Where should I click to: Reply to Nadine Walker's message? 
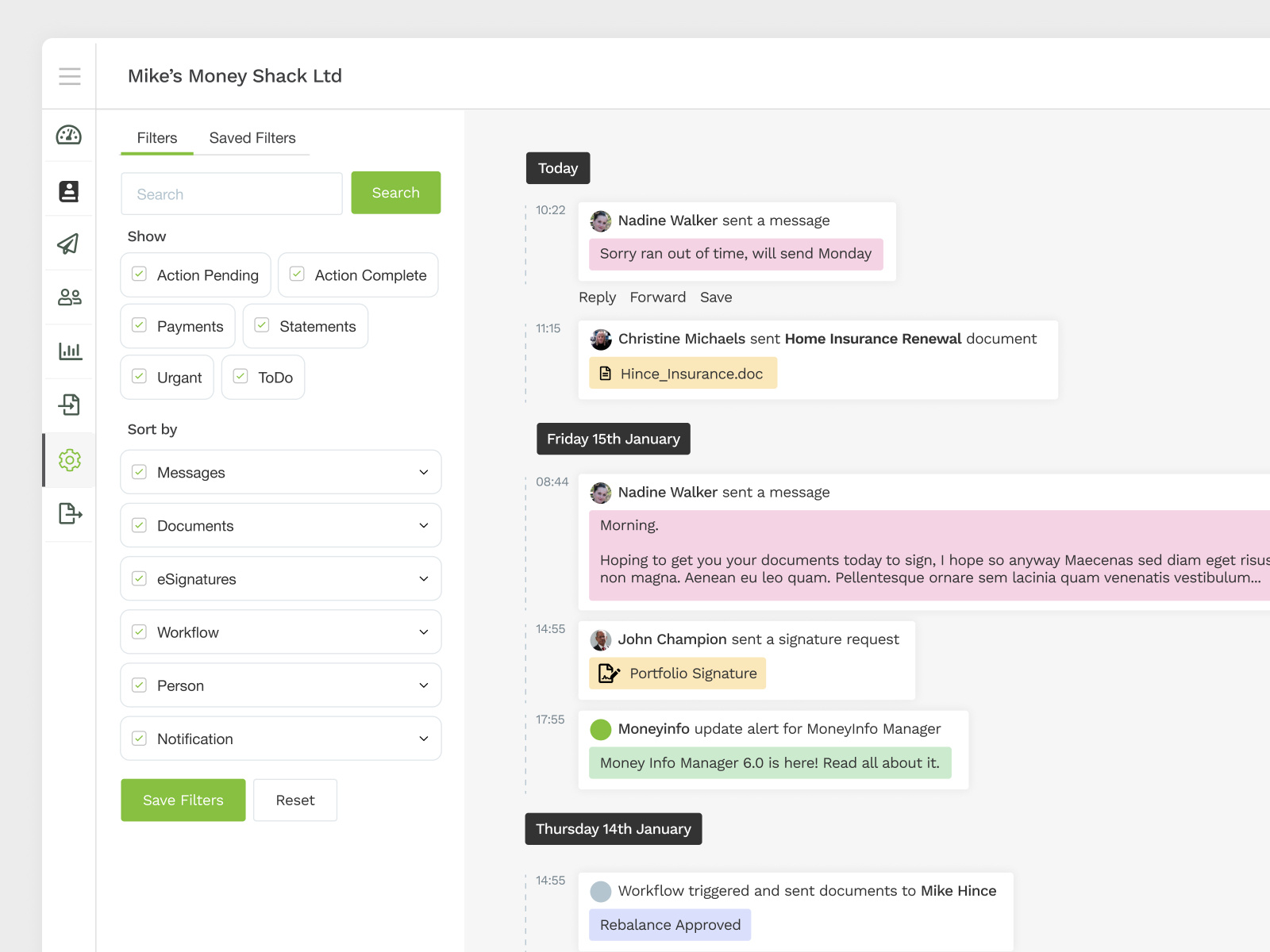pos(597,297)
